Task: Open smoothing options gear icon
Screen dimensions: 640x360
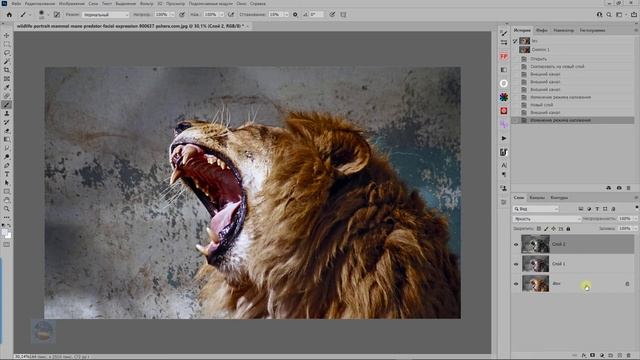Action: click(295, 14)
